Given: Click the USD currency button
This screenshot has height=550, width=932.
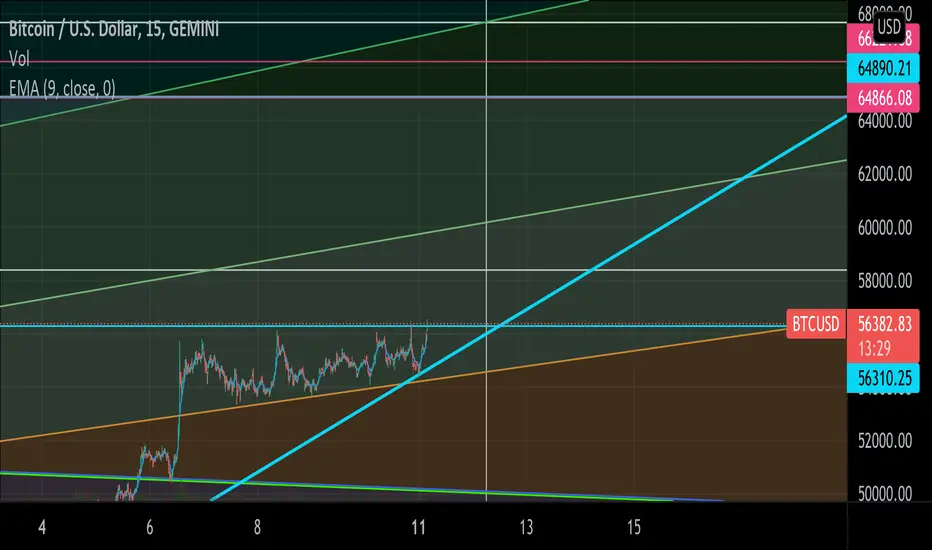Looking at the screenshot, I should [x=889, y=27].
